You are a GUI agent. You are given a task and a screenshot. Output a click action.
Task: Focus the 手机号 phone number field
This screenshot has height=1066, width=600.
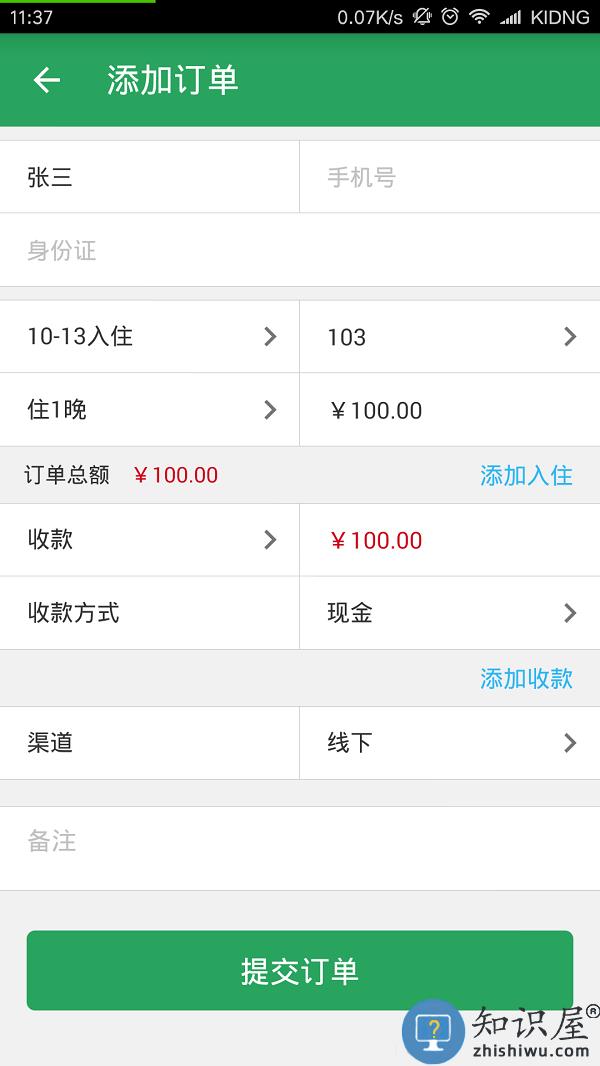(x=450, y=178)
